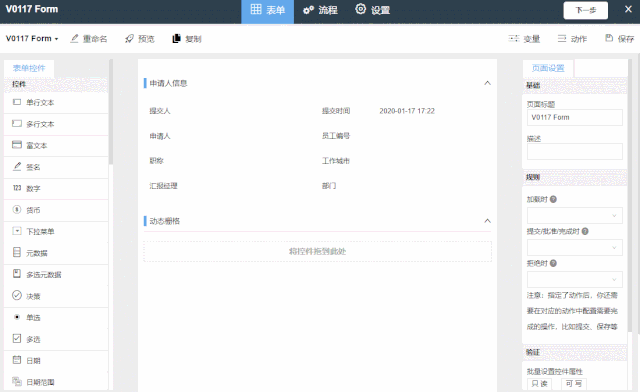The width and height of the screenshot is (640, 392).
Task: Select the 多选 checkbox control icon
Action: point(17,338)
